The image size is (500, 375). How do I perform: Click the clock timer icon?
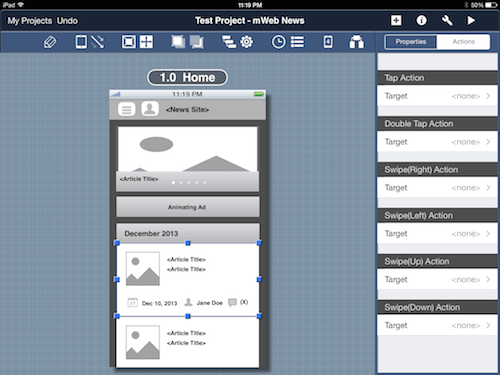point(279,42)
